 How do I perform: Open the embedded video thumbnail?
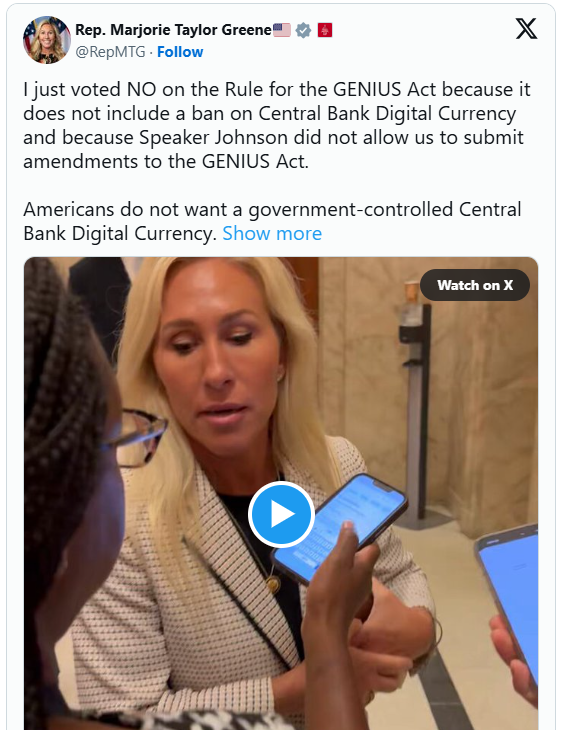[281, 493]
